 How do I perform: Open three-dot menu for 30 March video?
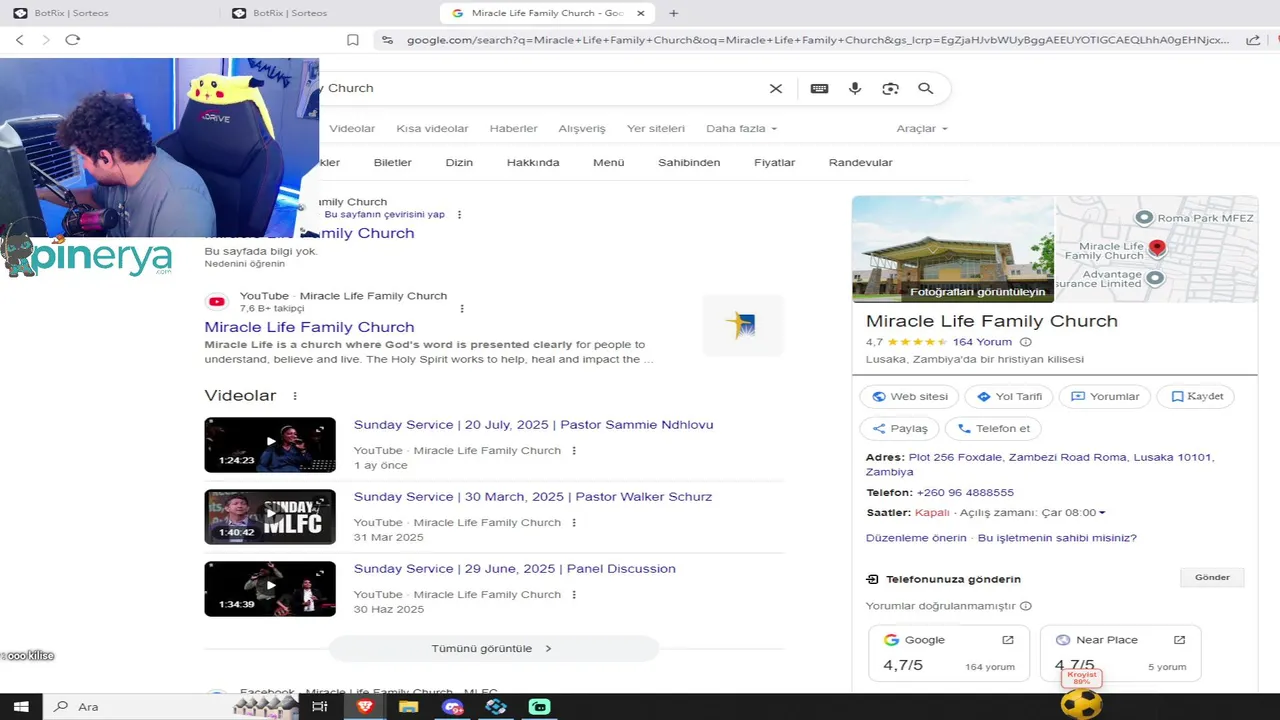(574, 523)
